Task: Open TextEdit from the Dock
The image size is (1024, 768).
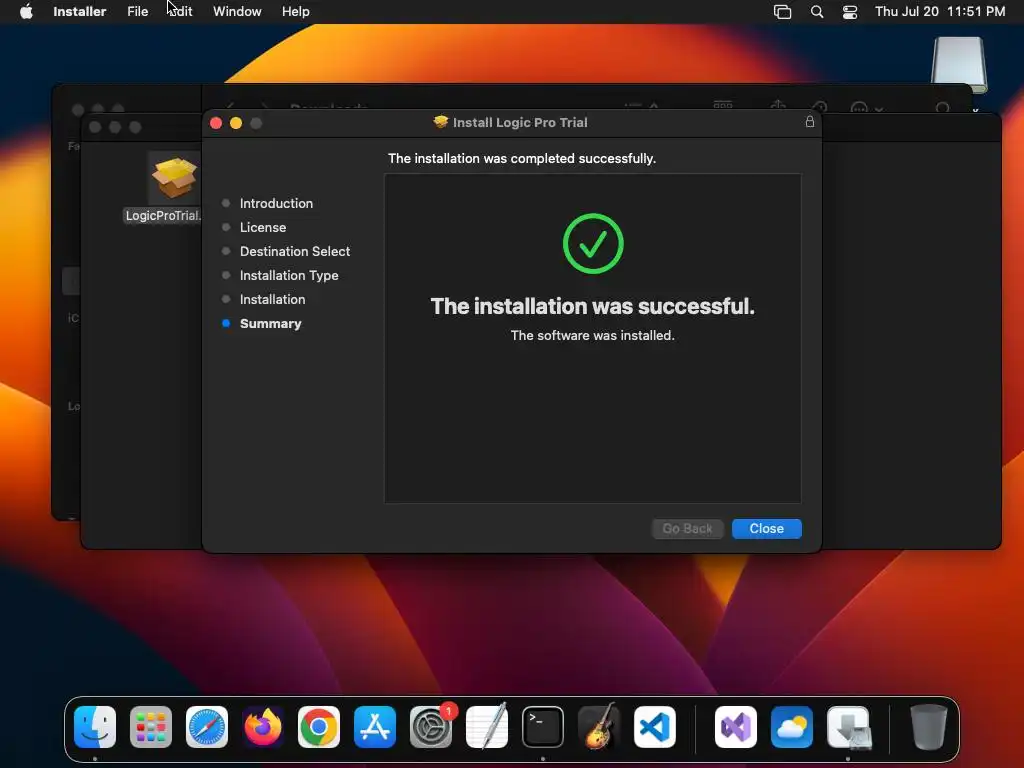Action: click(487, 727)
